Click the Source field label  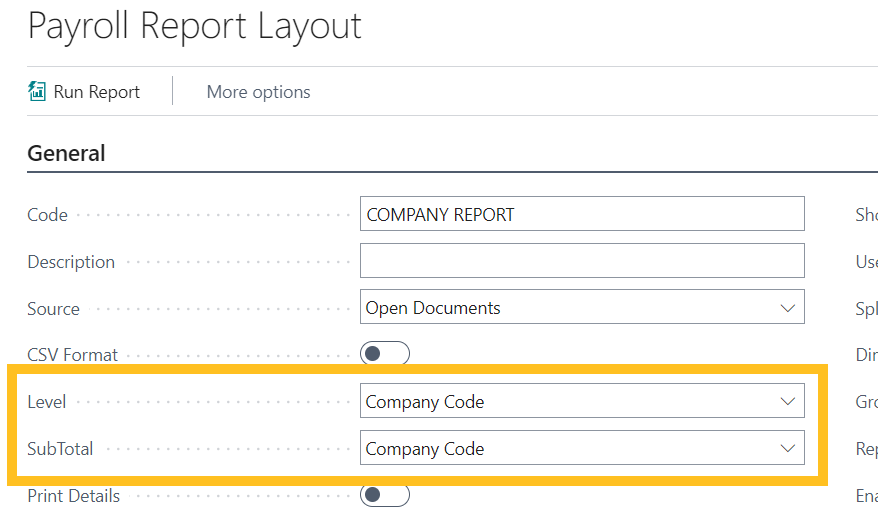[x=54, y=309]
